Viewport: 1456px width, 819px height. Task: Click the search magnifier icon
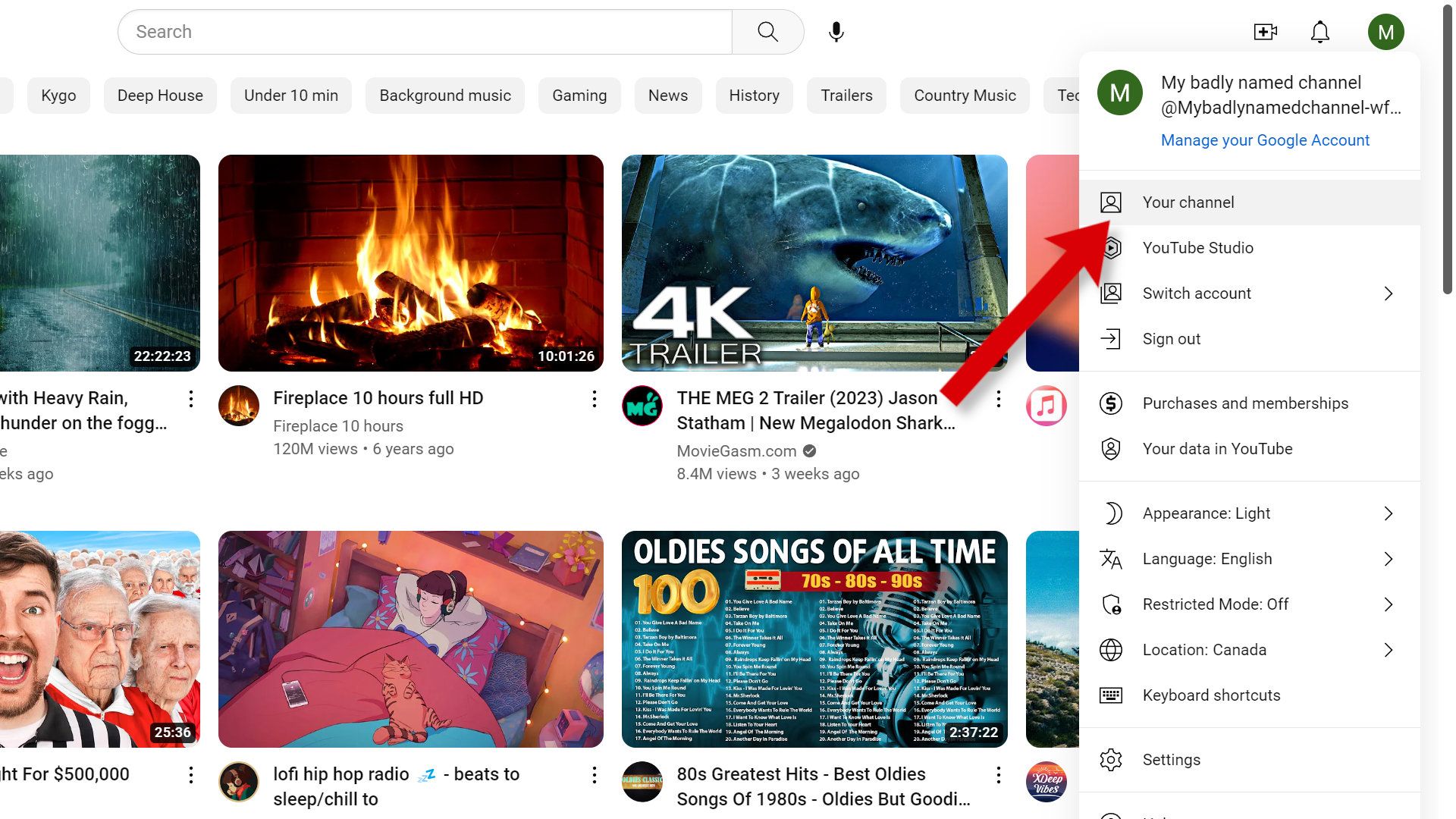[x=767, y=31]
